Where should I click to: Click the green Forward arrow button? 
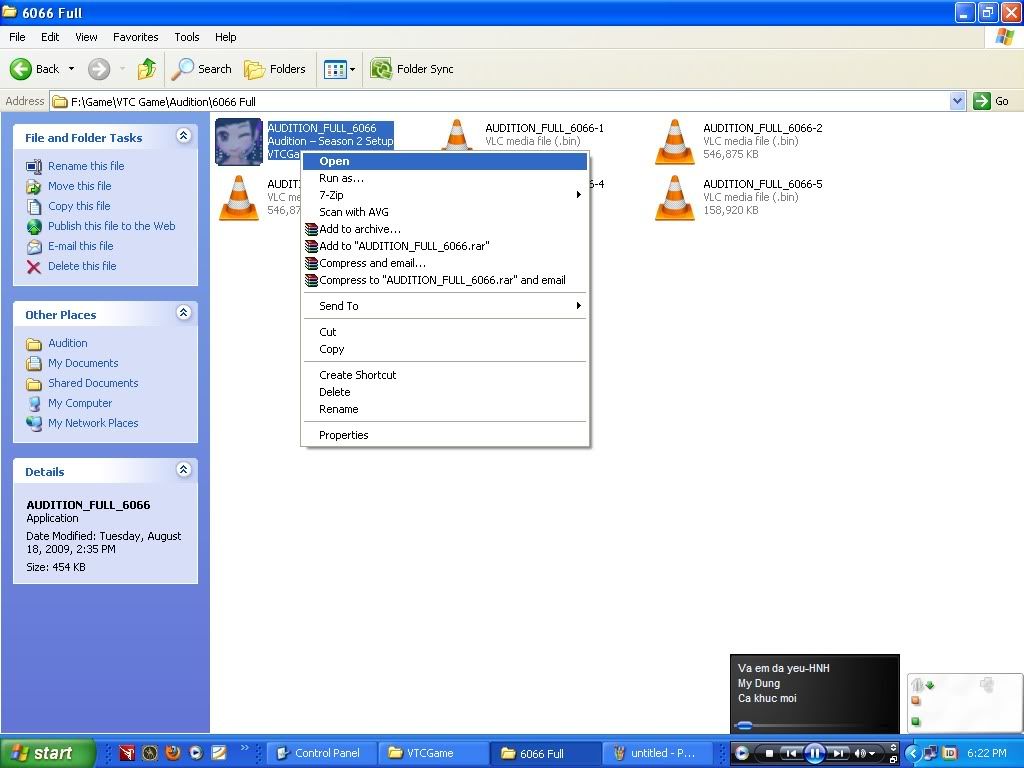click(x=99, y=69)
